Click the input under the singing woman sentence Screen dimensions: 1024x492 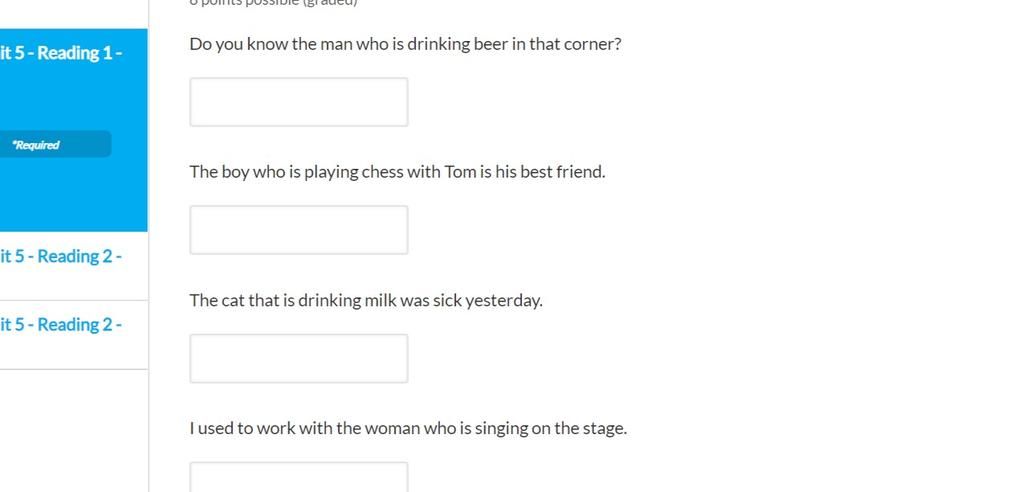pos(298,477)
